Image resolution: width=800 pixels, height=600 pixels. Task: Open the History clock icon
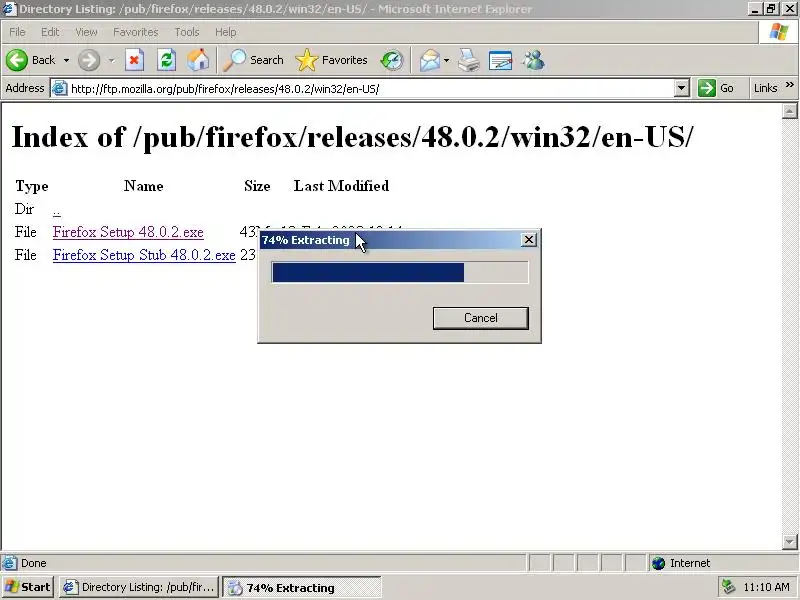[x=391, y=60]
